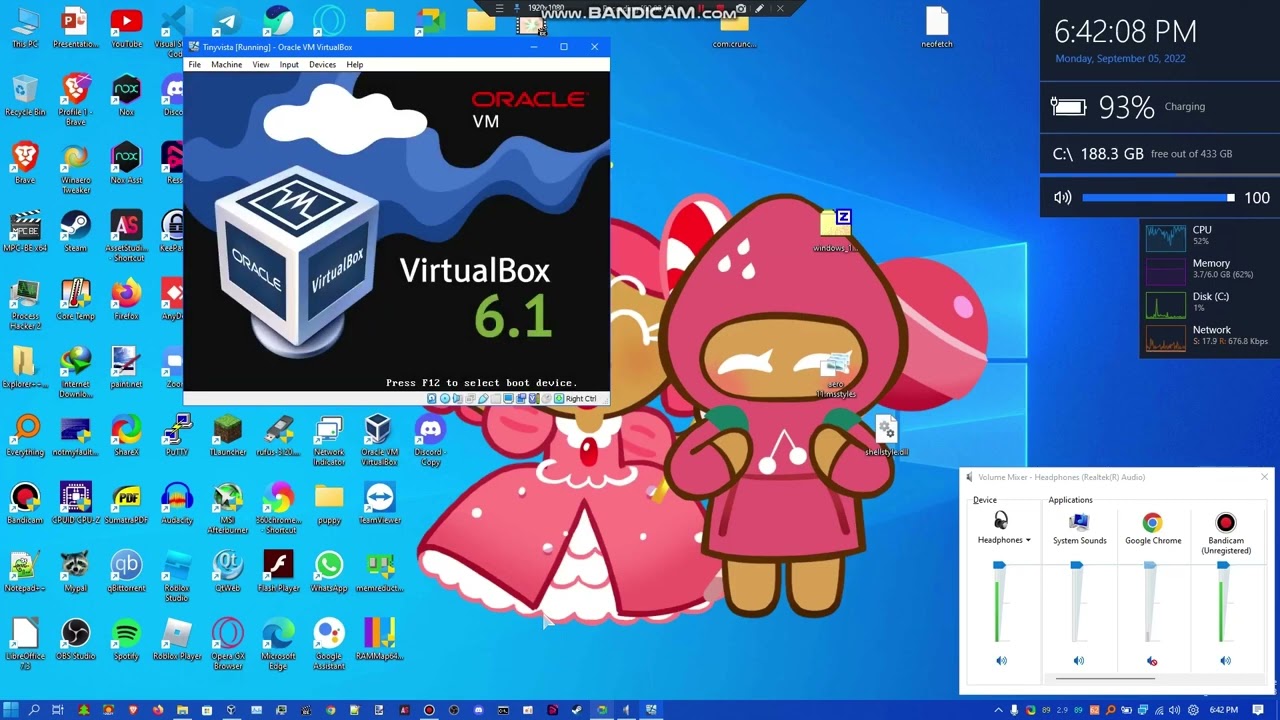Viewport: 1280px width, 720px height.
Task: Click the Disk (C:) usage widget
Action: click(x=1165, y=303)
